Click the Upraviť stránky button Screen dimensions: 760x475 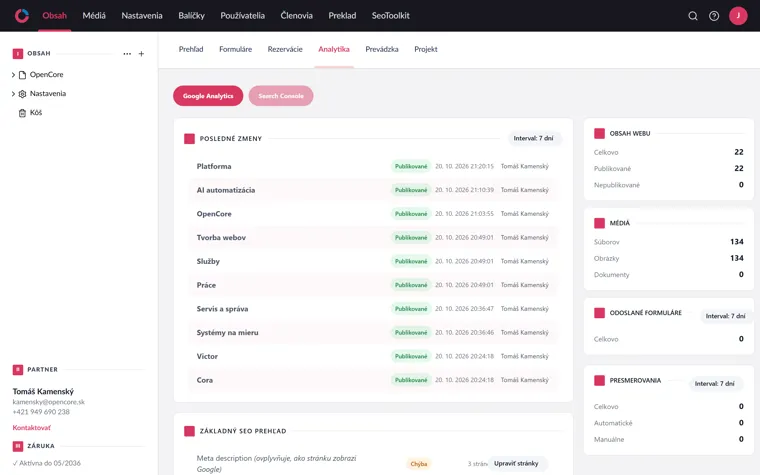tap(516, 464)
